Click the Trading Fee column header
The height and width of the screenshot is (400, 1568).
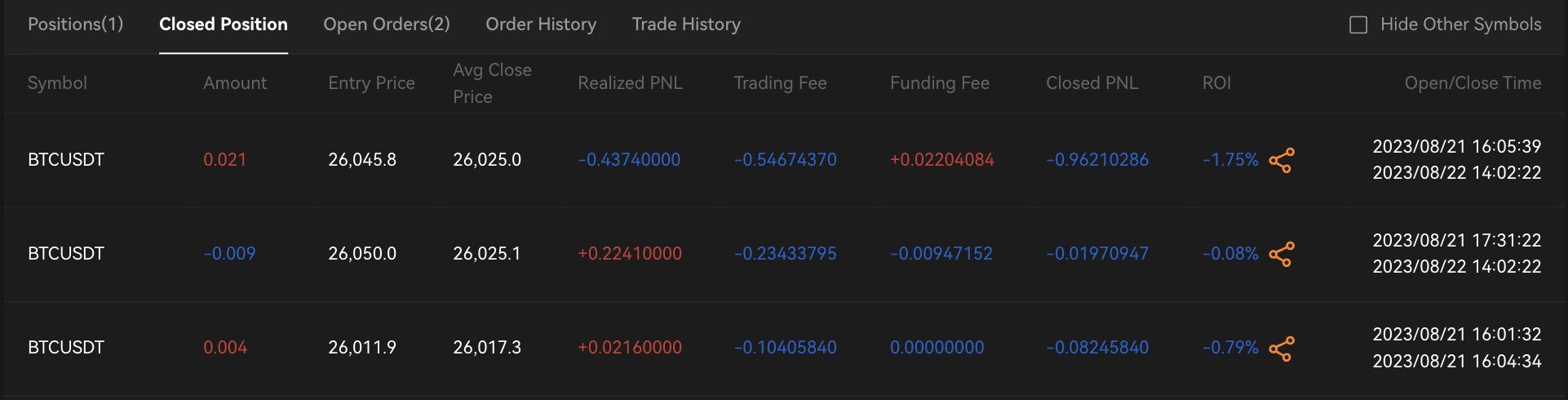tap(780, 83)
